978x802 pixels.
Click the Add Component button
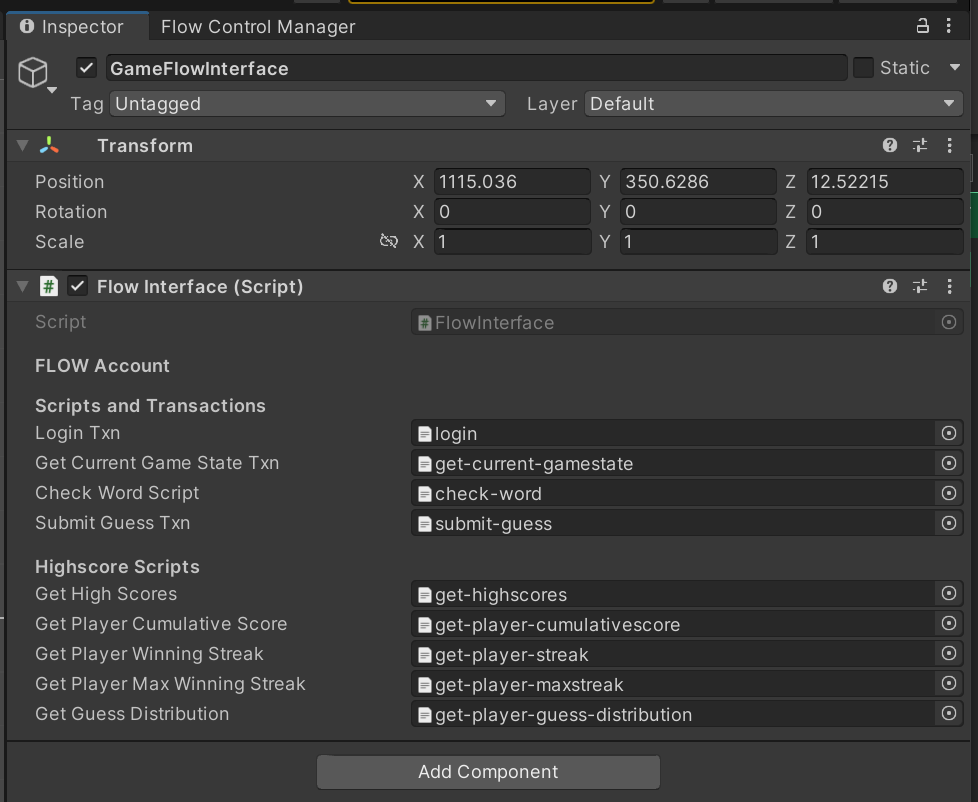tap(488, 771)
